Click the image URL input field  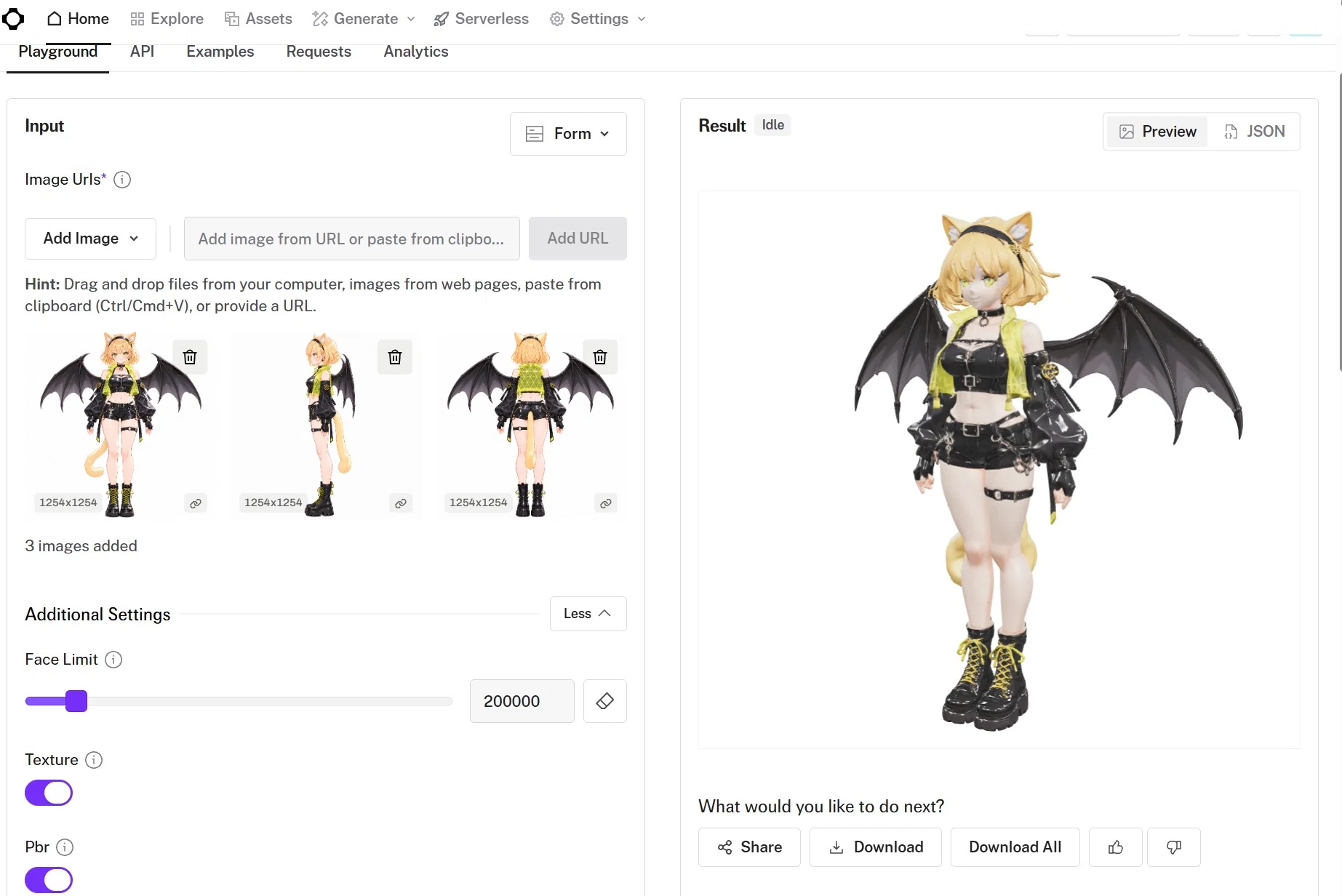pyautogui.click(x=352, y=239)
